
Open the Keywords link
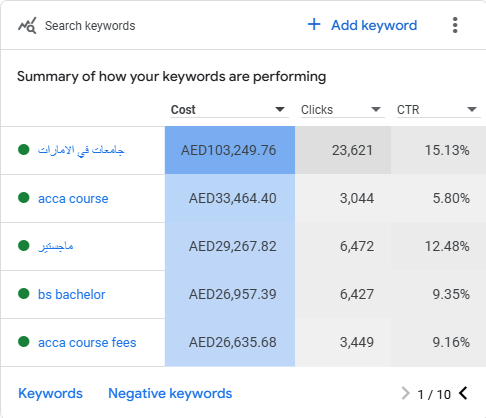pyautogui.click(x=50, y=393)
